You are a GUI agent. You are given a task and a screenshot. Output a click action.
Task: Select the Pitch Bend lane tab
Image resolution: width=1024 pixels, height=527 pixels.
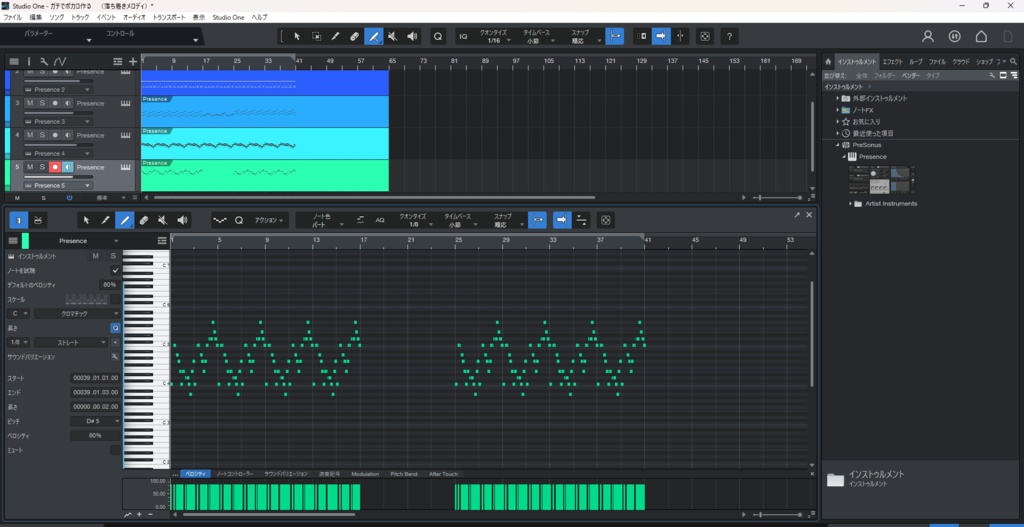tap(404, 474)
